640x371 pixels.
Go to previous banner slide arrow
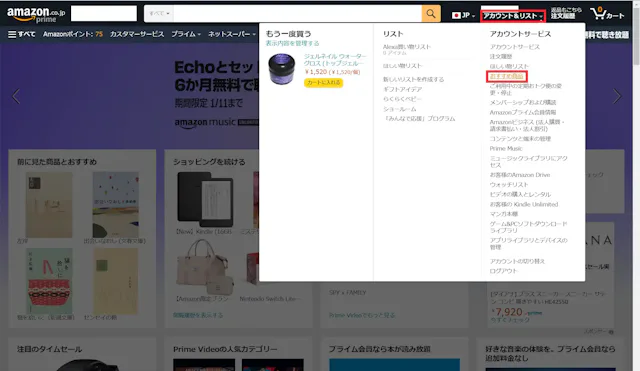[x=16, y=96]
